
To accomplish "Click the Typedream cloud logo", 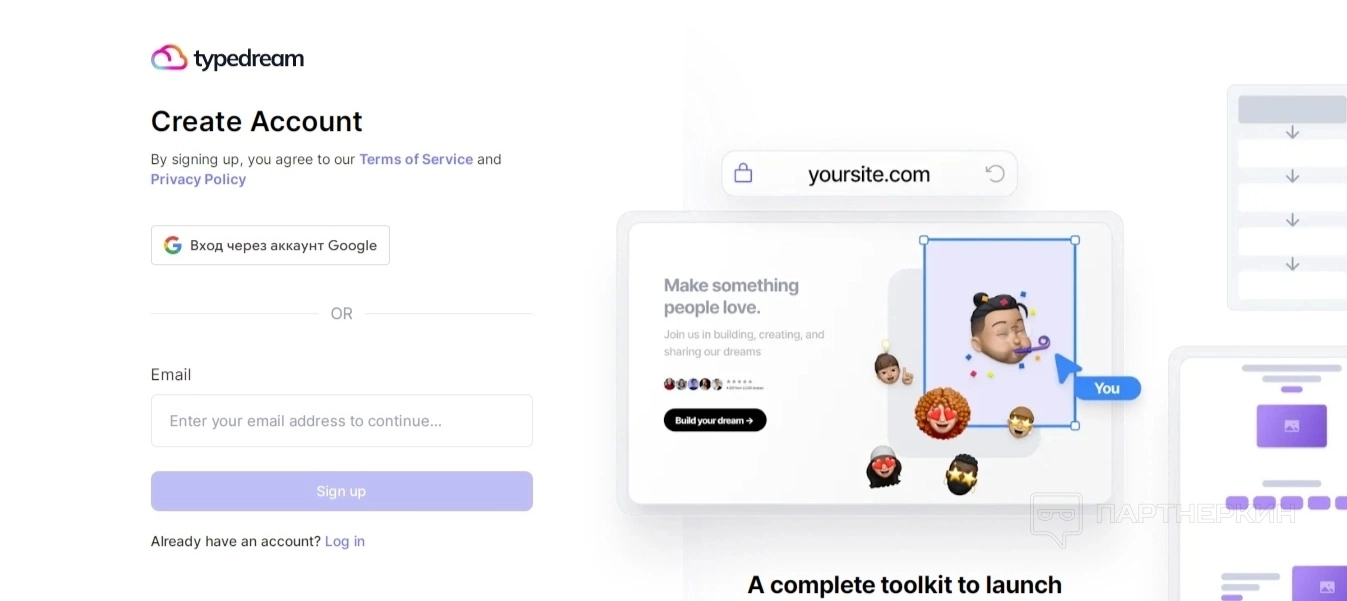I will click(169, 58).
